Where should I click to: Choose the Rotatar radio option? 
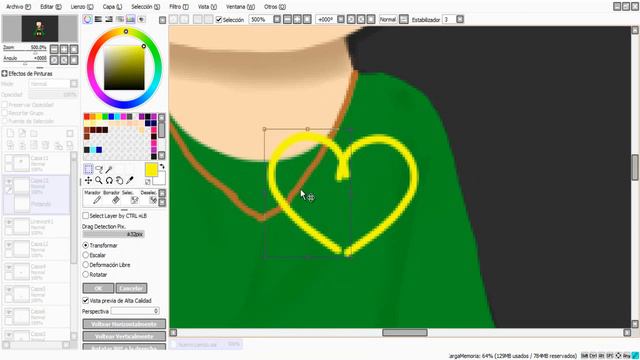pos(86,275)
